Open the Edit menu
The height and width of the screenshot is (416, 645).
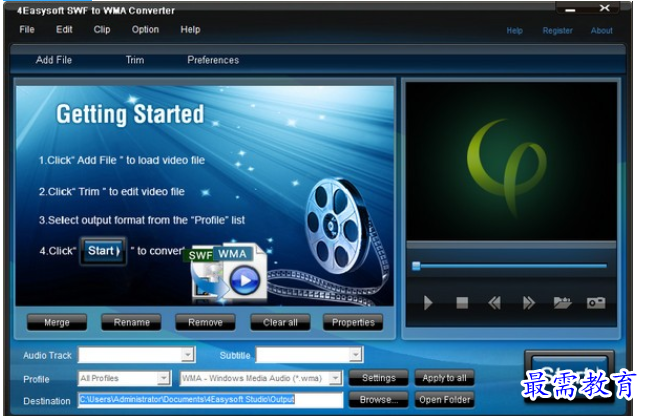(x=64, y=30)
